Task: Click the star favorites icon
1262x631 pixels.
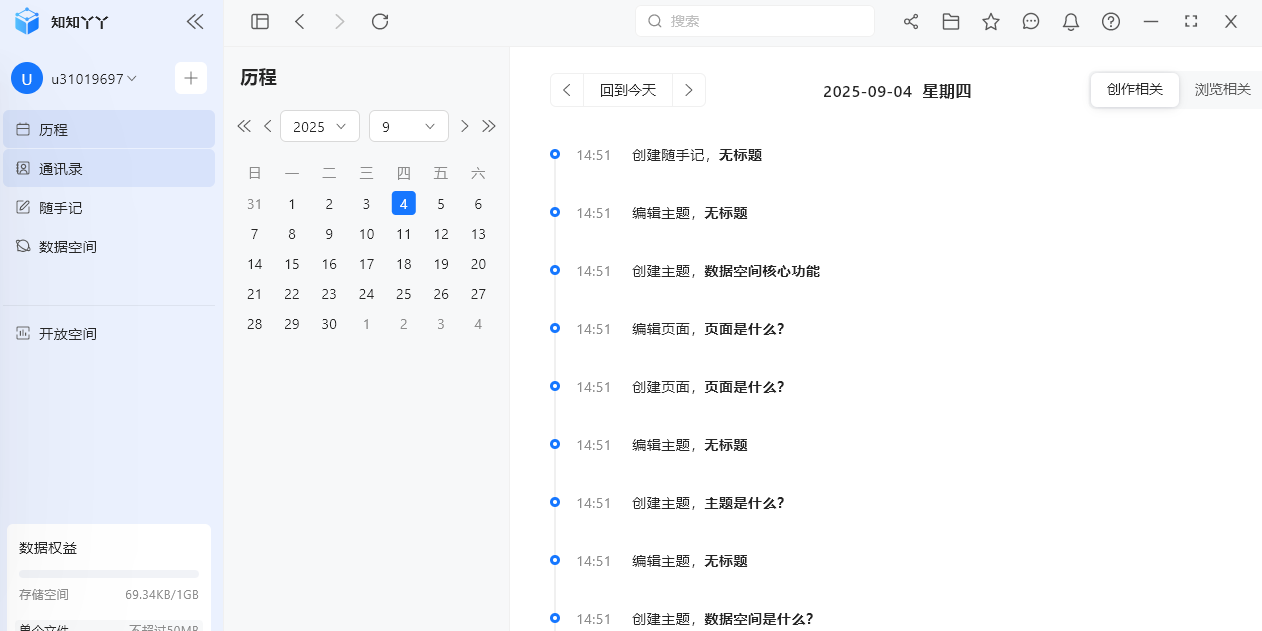Action: [x=991, y=22]
